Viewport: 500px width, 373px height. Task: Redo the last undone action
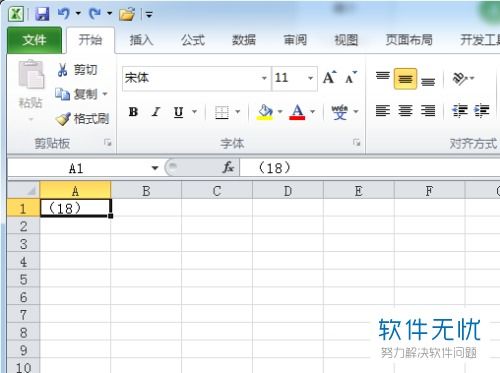pos(95,14)
